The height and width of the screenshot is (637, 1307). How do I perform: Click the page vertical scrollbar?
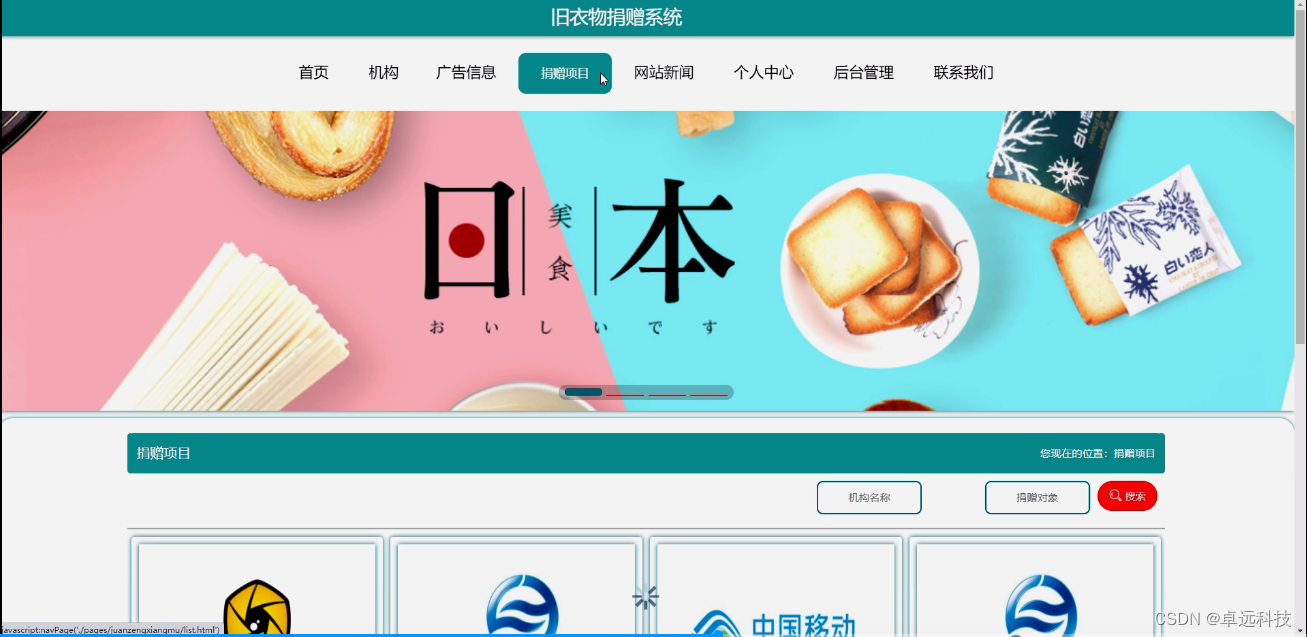(x=1300, y=318)
